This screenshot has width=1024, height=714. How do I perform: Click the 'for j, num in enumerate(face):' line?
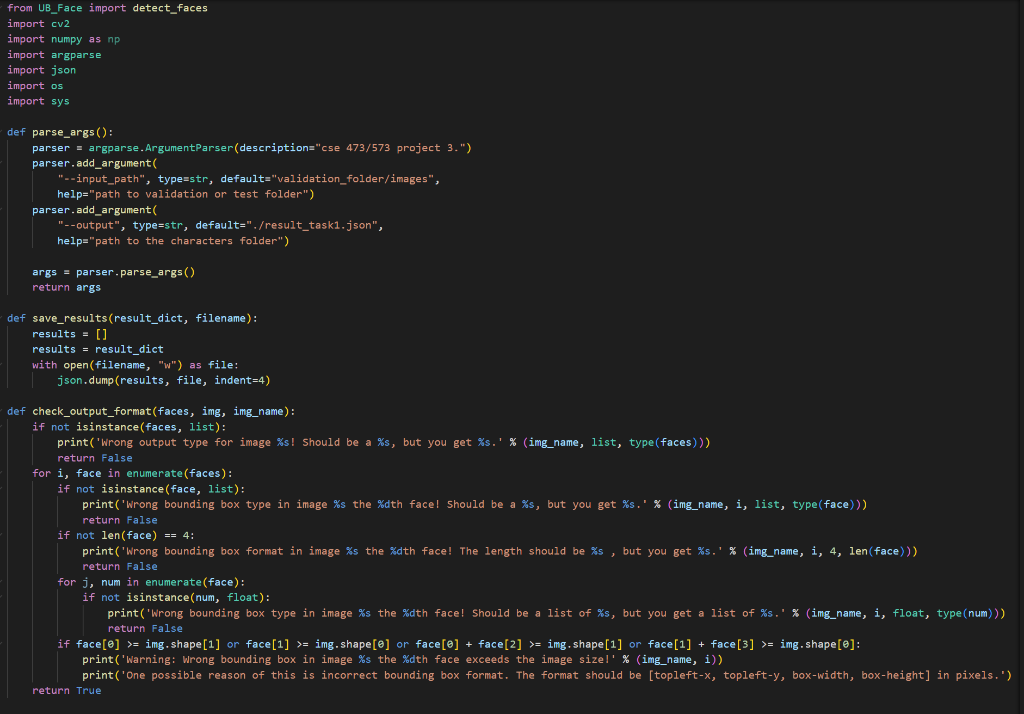click(152, 582)
